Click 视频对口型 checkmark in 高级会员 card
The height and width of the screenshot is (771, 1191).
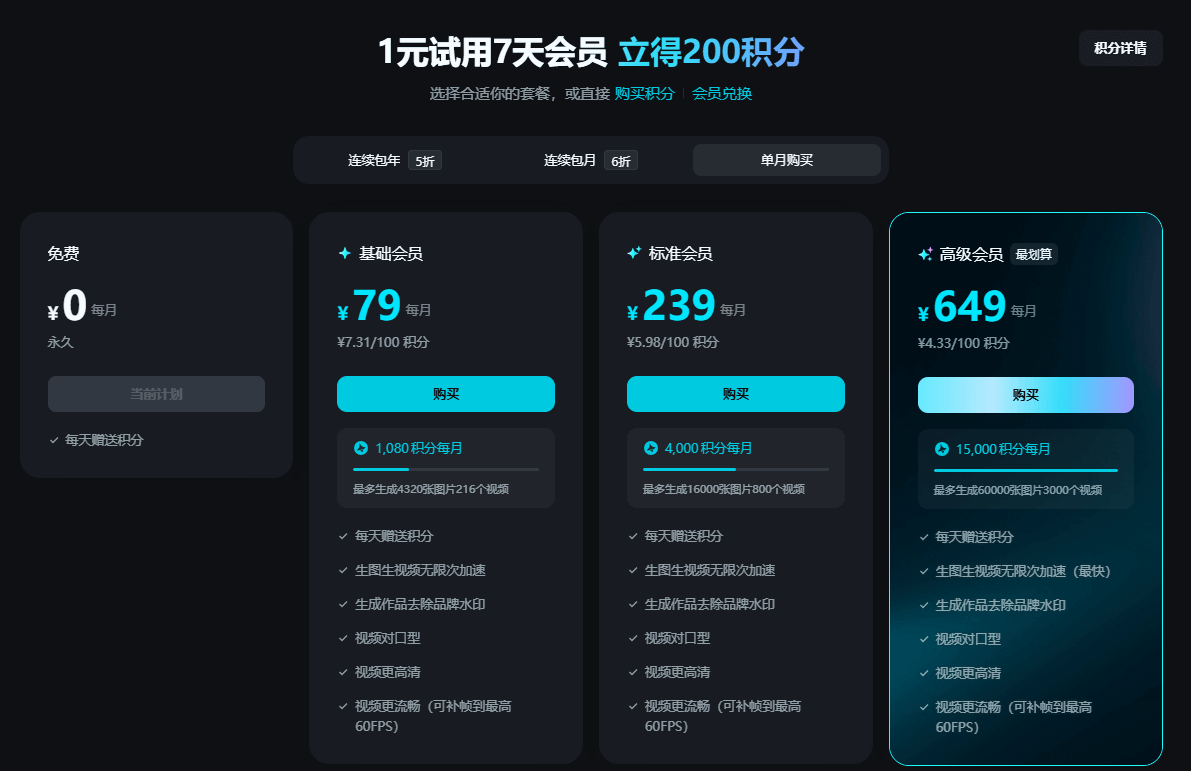[x=924, y=640]
